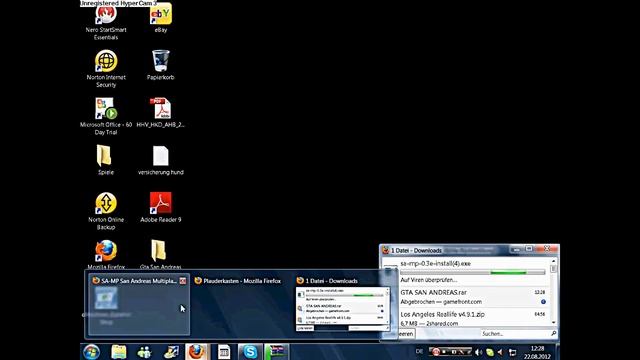This screenshot has width=640, height=360.
Task: Click the 12:28 timestamp of GTA SAN ANDREAS.rar
Action: click(x=540, y=292)
